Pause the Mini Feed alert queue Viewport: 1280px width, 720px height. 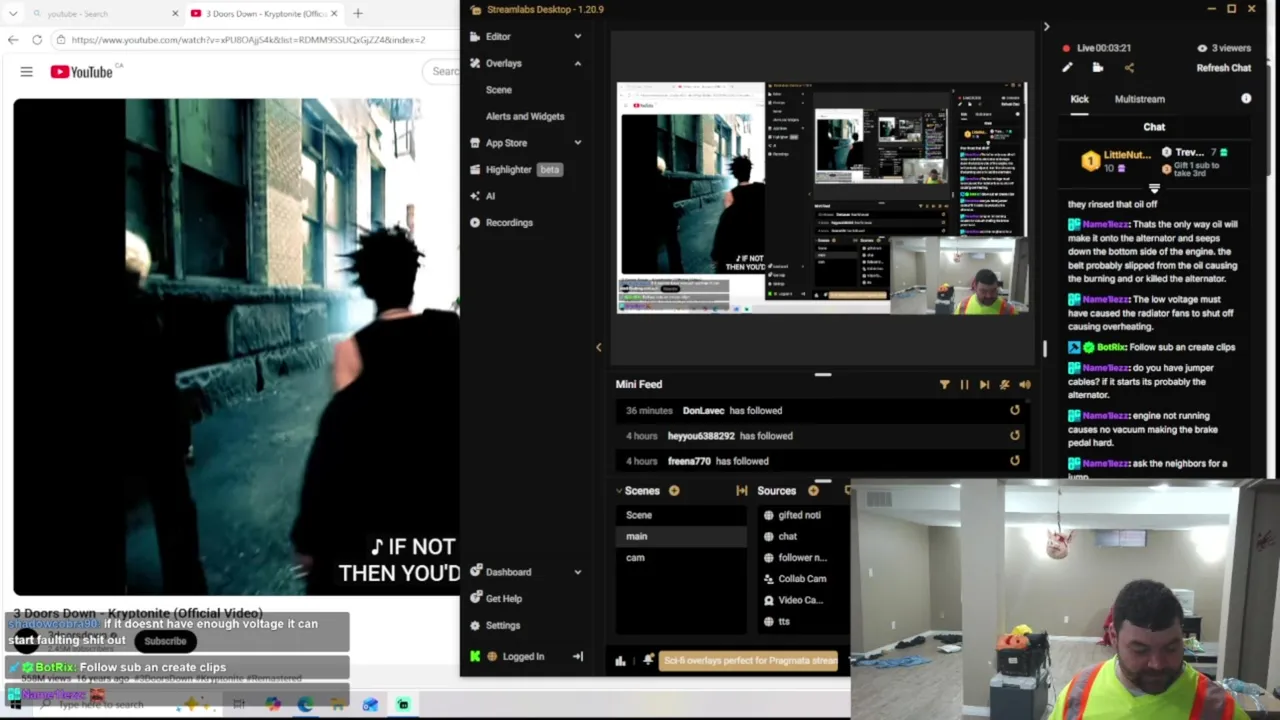[x=964, y=384]
